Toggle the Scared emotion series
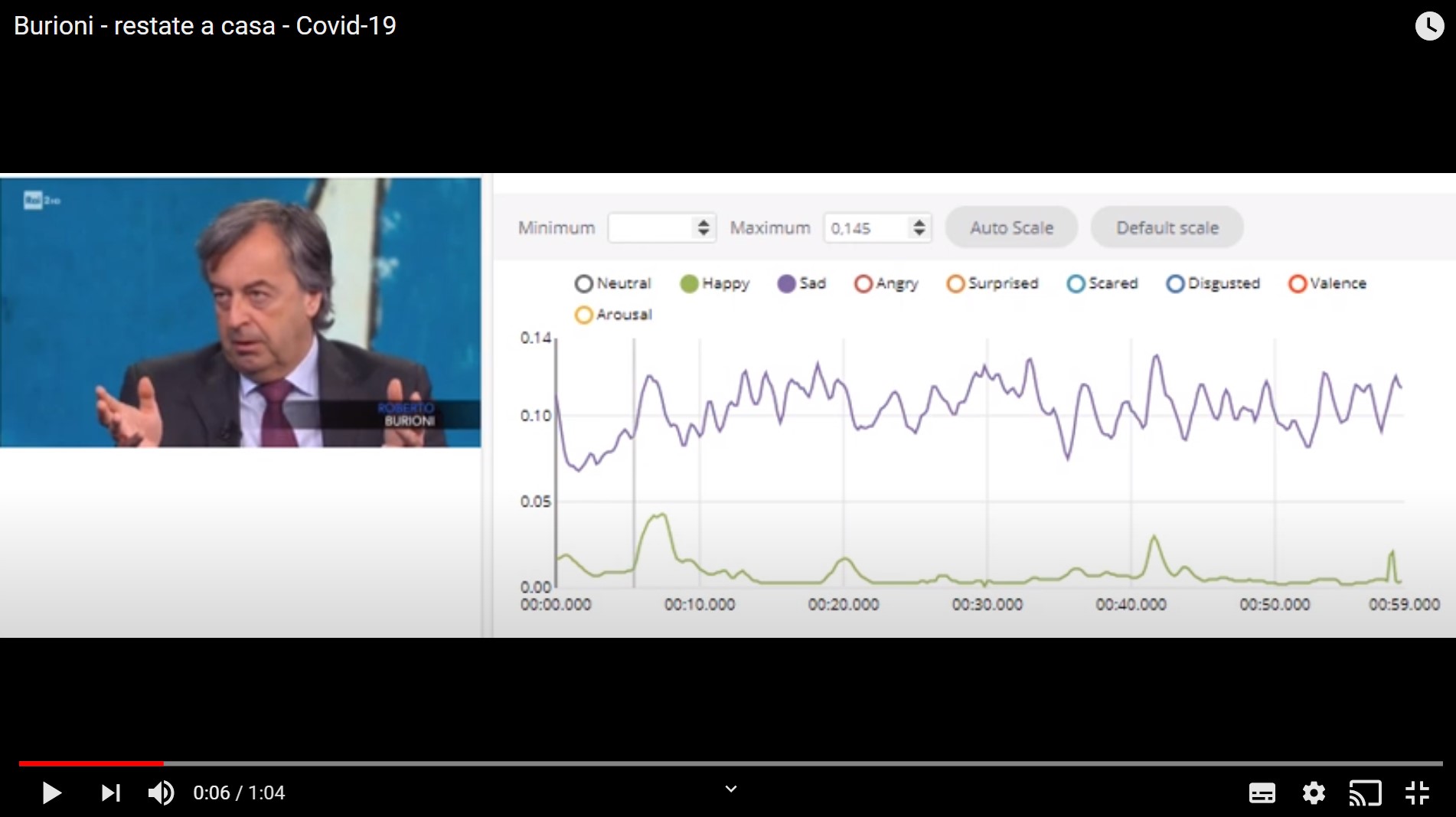 (1102, 283)
